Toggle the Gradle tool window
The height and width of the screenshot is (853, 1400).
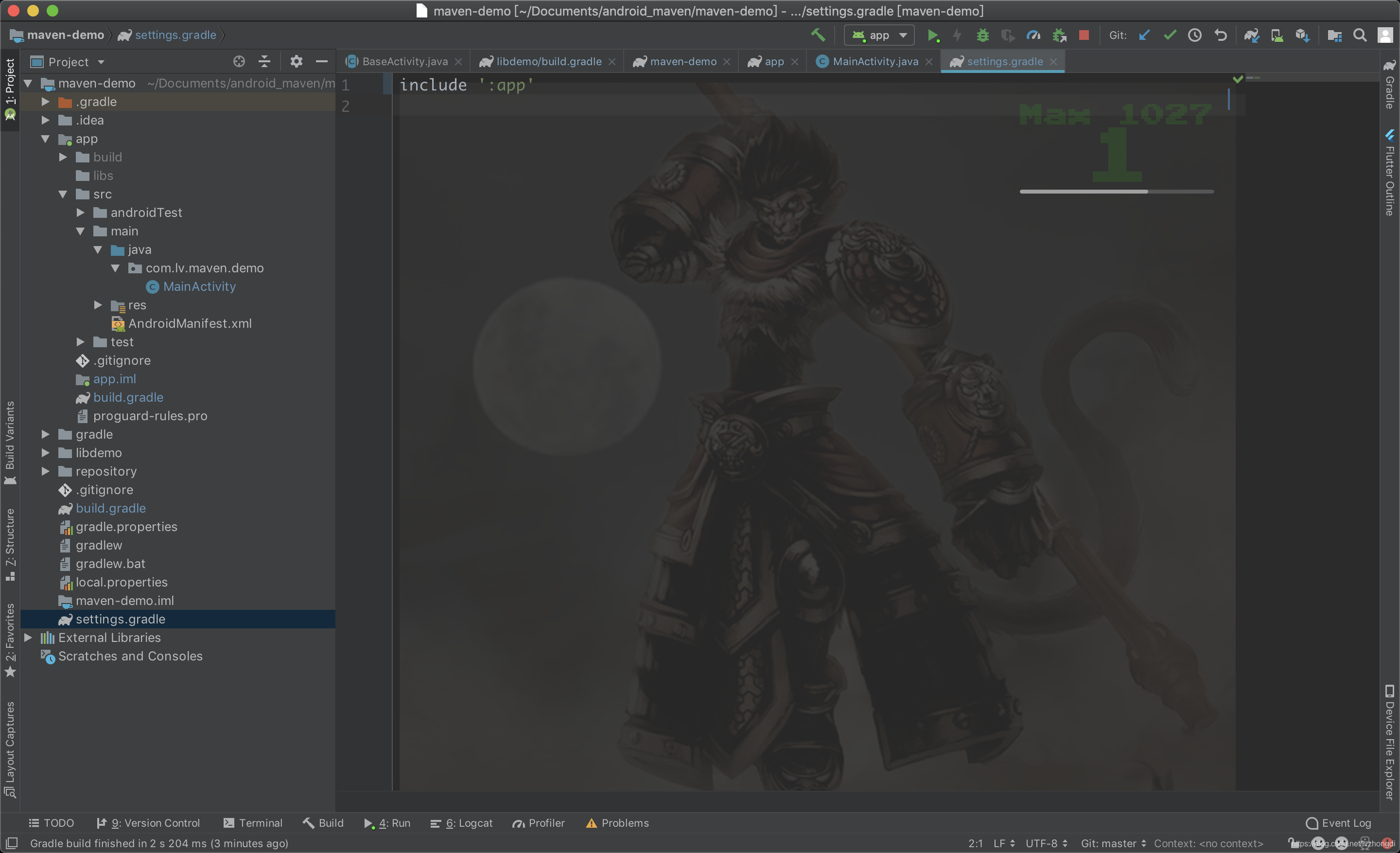[1389, 85]
